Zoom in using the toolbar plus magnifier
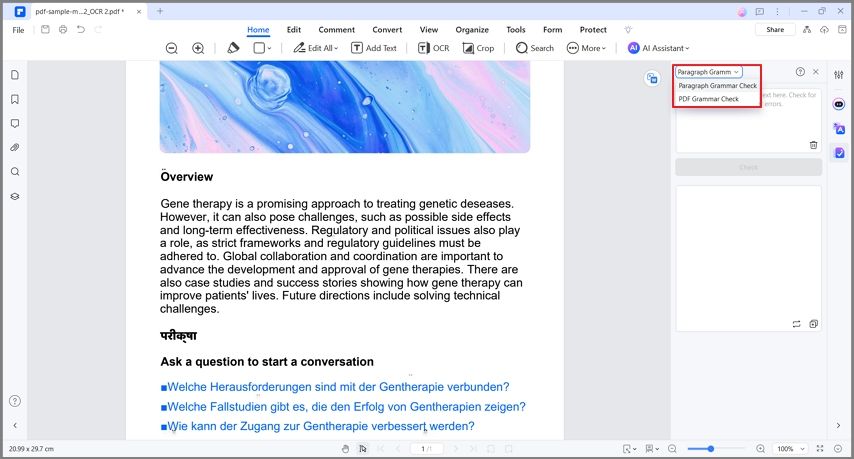The width and height of the screenshot is (854, 459). [198, 48]
